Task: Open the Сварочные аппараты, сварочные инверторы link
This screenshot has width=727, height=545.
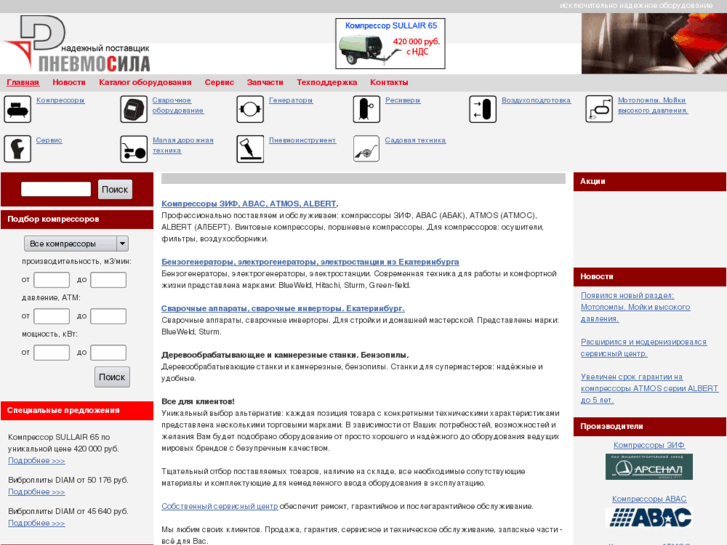Action: pos(283,308)
